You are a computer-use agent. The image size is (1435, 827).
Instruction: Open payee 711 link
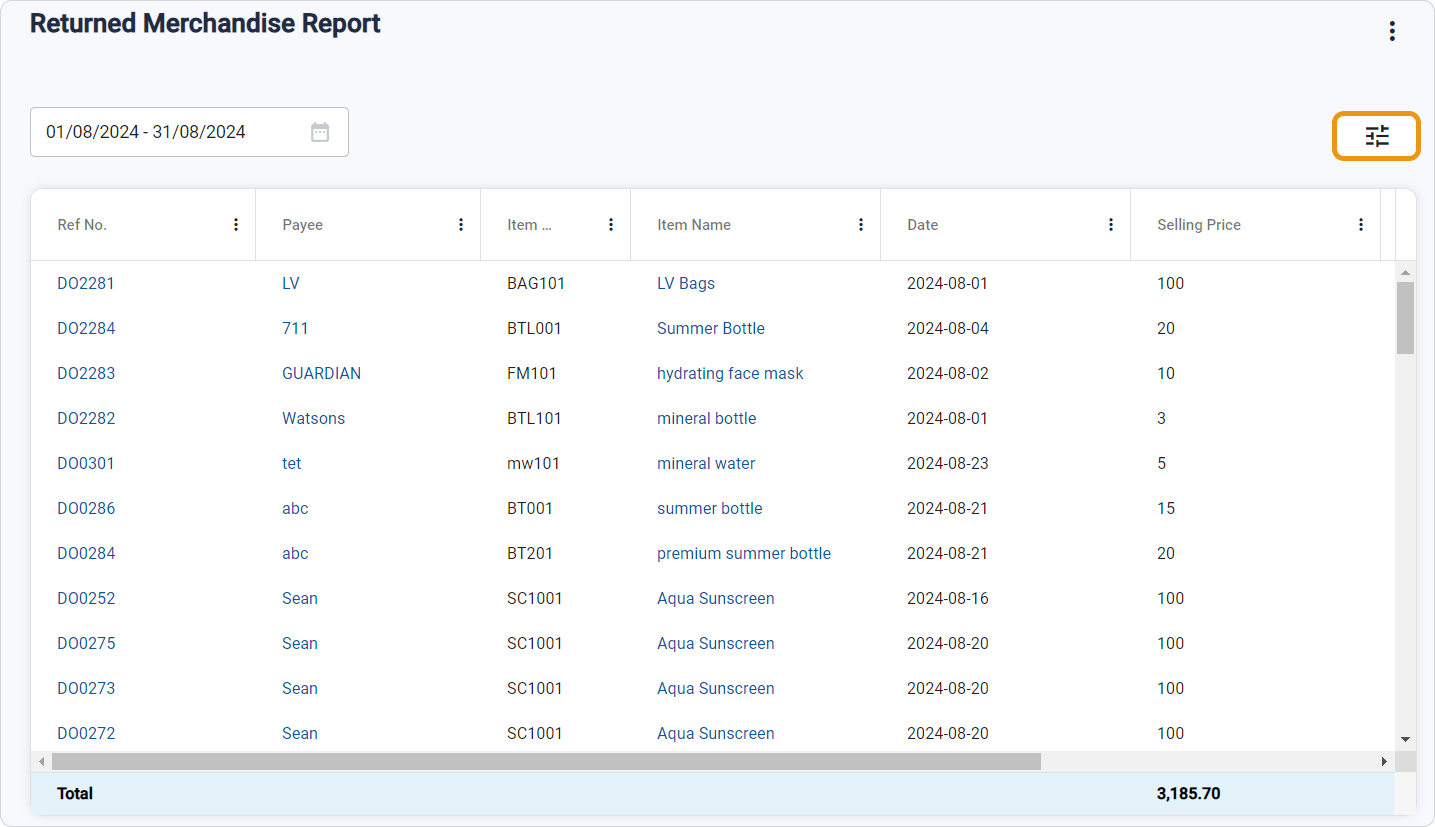click(295, 328)
